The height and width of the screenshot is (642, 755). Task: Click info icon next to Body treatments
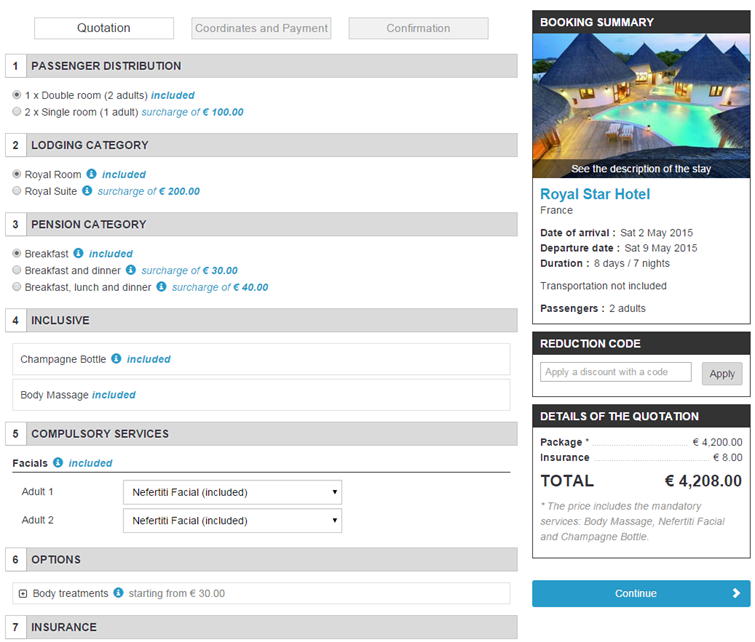[118, 593]
